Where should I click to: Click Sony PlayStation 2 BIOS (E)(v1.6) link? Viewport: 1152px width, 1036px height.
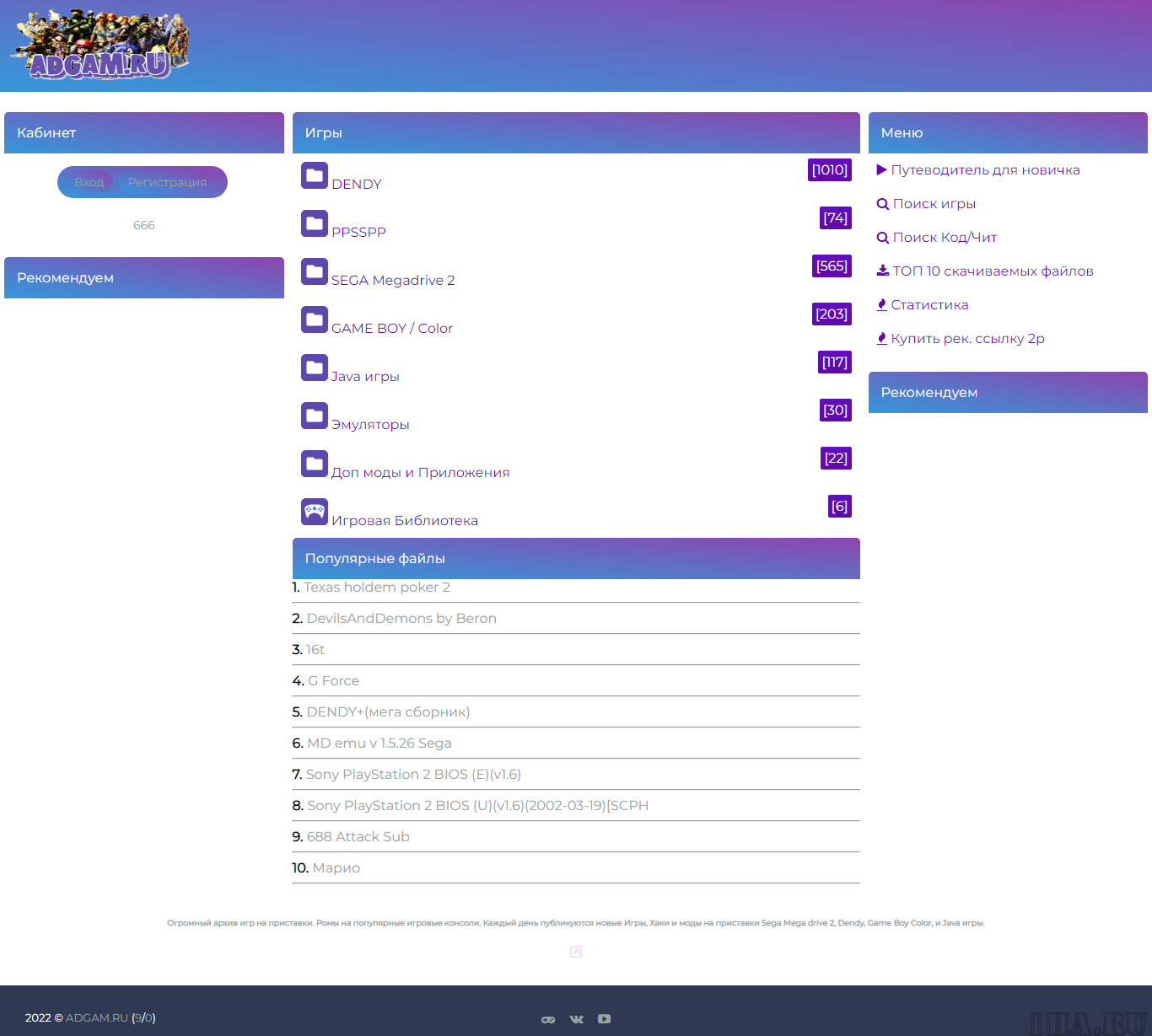point(413,775)
